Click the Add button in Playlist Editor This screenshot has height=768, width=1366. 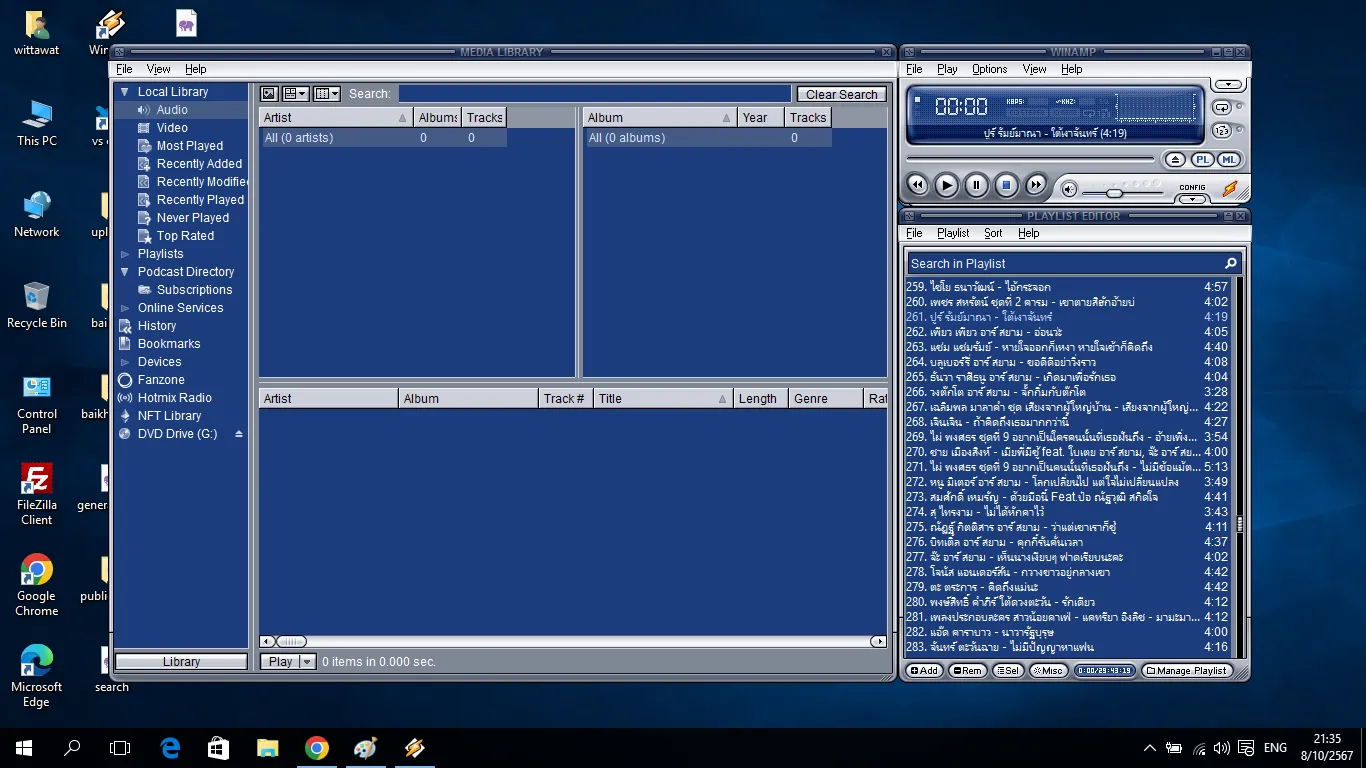[924, 671]
